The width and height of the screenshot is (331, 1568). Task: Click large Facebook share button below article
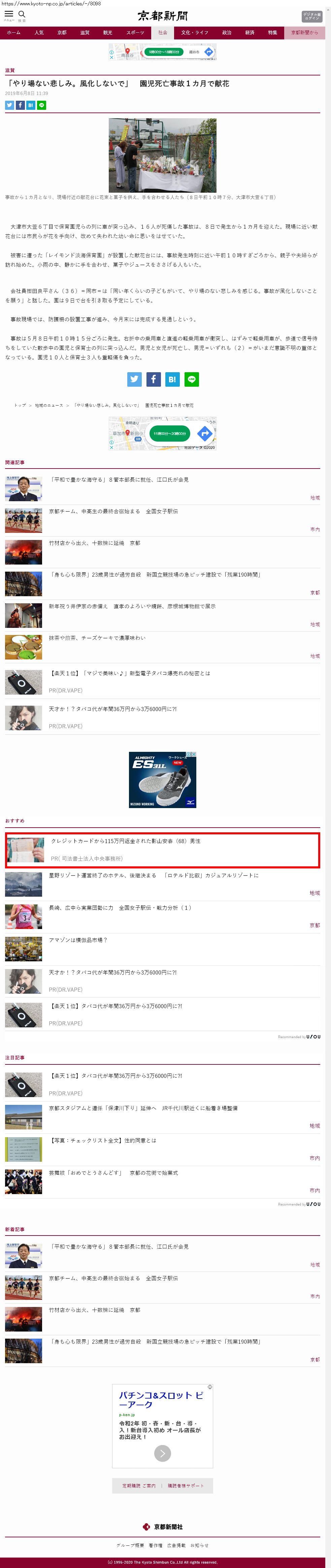153,379
